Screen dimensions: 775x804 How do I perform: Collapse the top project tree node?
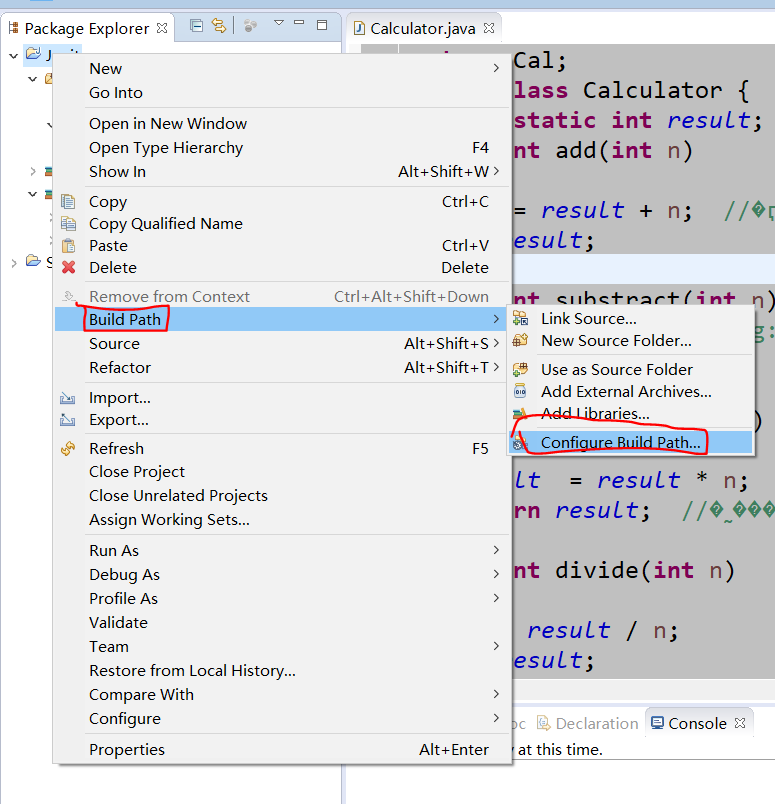(13, 55)
